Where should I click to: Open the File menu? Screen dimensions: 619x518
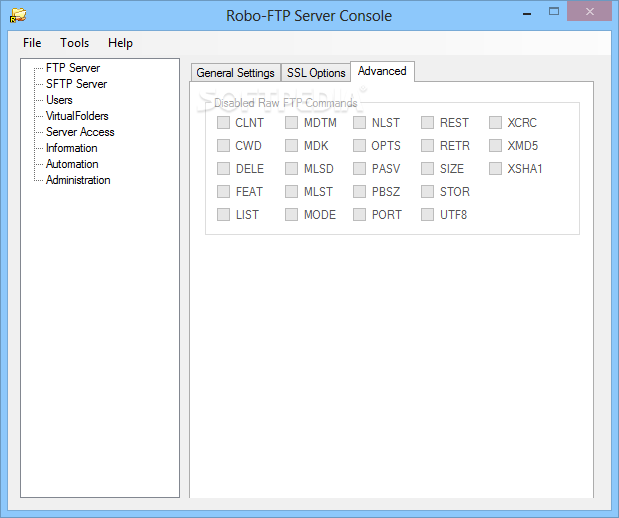[32, 43]
